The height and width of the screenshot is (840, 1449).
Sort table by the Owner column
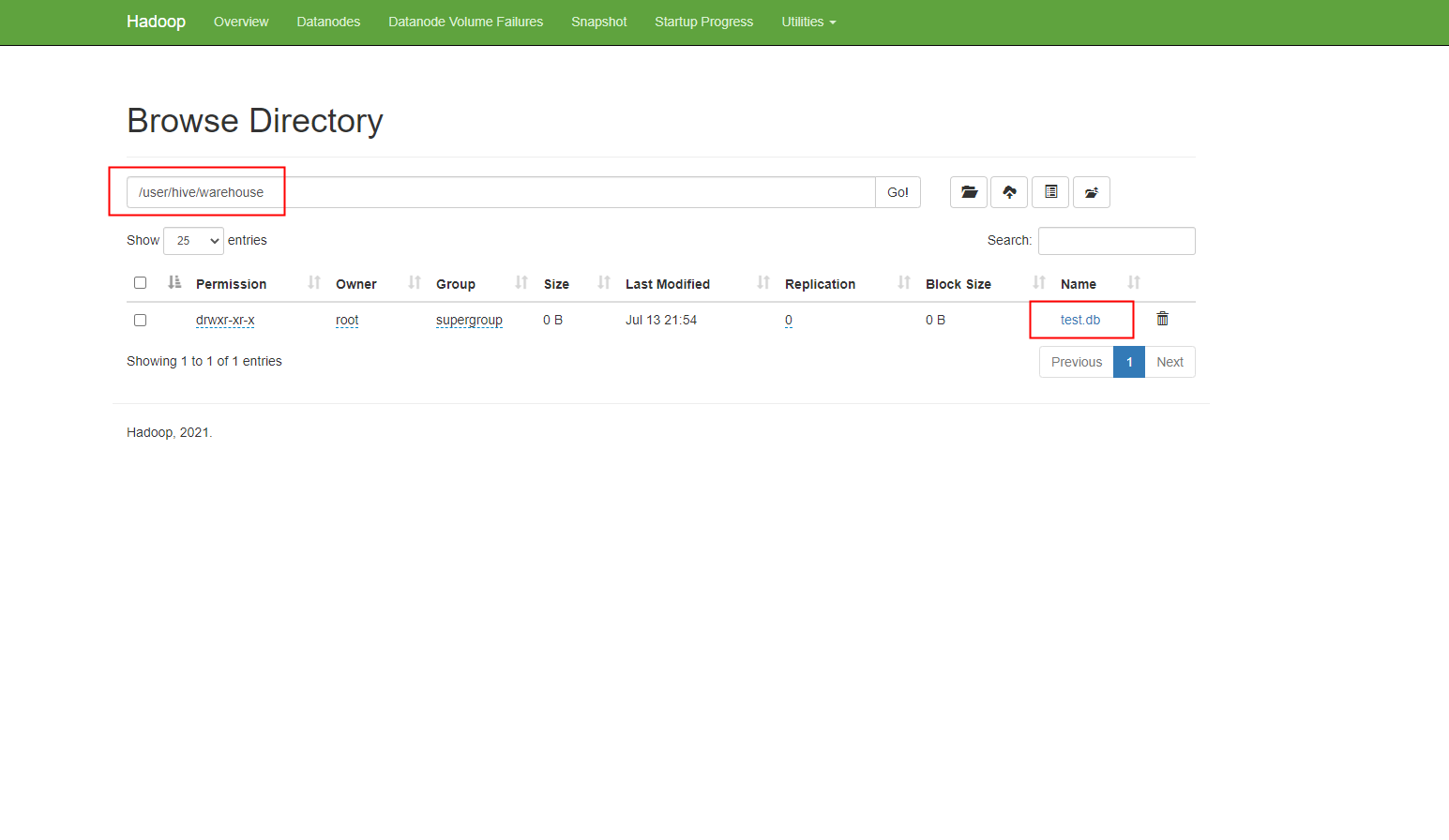pos(356,284)
